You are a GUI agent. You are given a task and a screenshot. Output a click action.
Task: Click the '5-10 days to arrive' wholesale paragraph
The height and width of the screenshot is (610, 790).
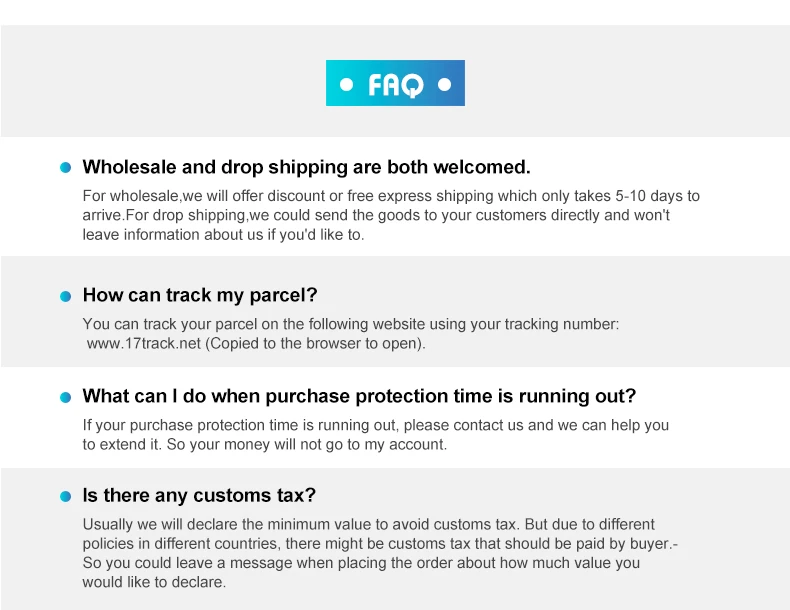[391, 215]
